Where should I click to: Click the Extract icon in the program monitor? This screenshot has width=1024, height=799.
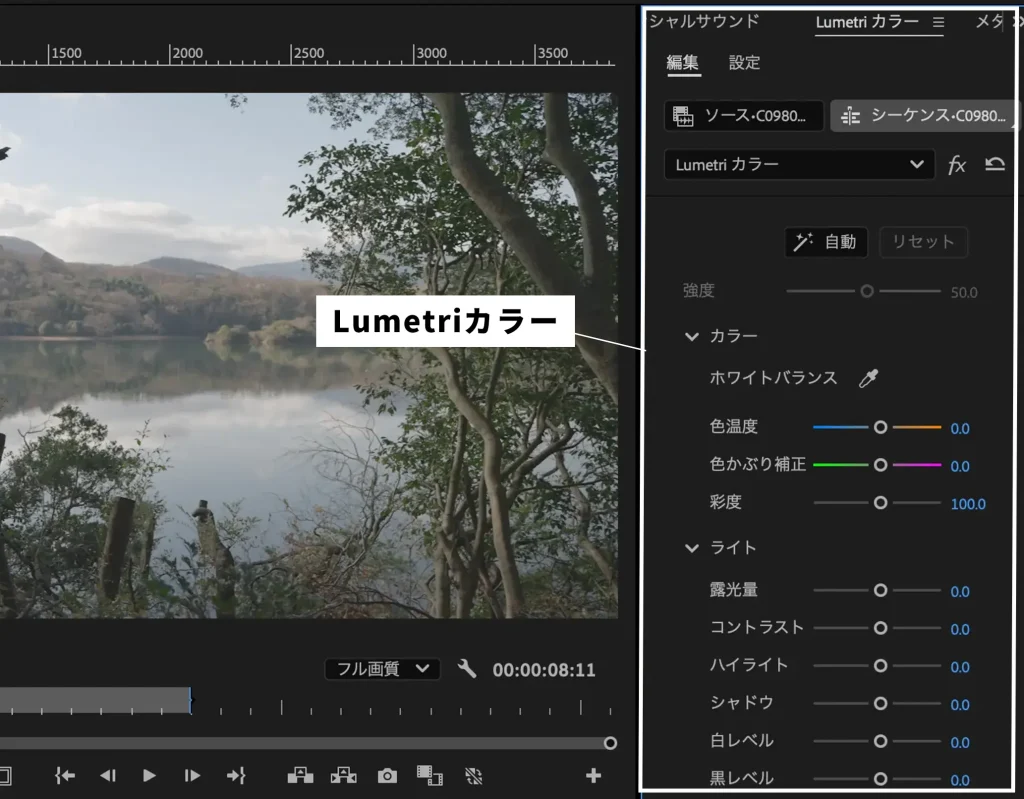(x=343, y=775)
